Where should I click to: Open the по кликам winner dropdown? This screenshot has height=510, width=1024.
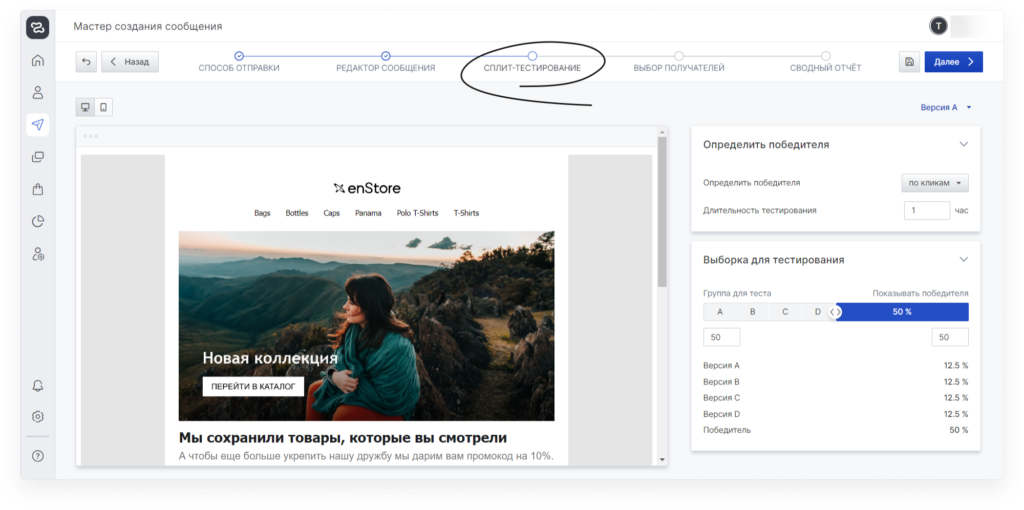pos(934,183)
